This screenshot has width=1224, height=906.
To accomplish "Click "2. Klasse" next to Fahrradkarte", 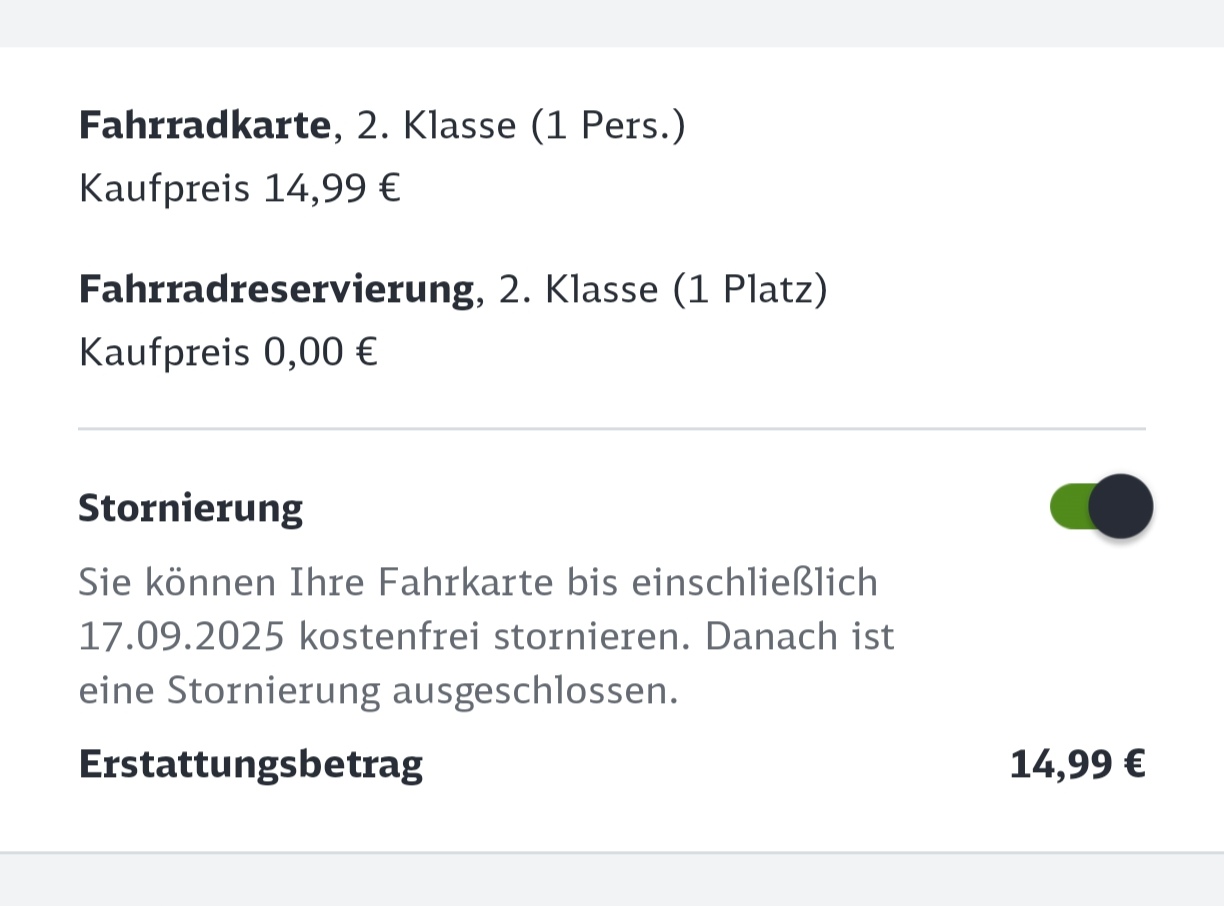I will (x=437, y=126).
